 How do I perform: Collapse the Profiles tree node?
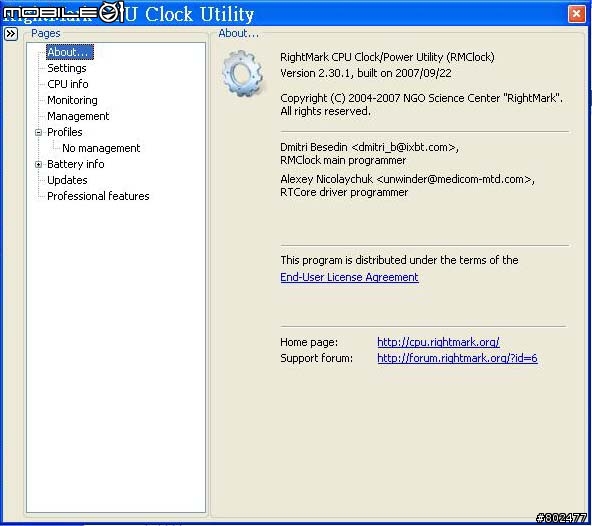(38, 132)
